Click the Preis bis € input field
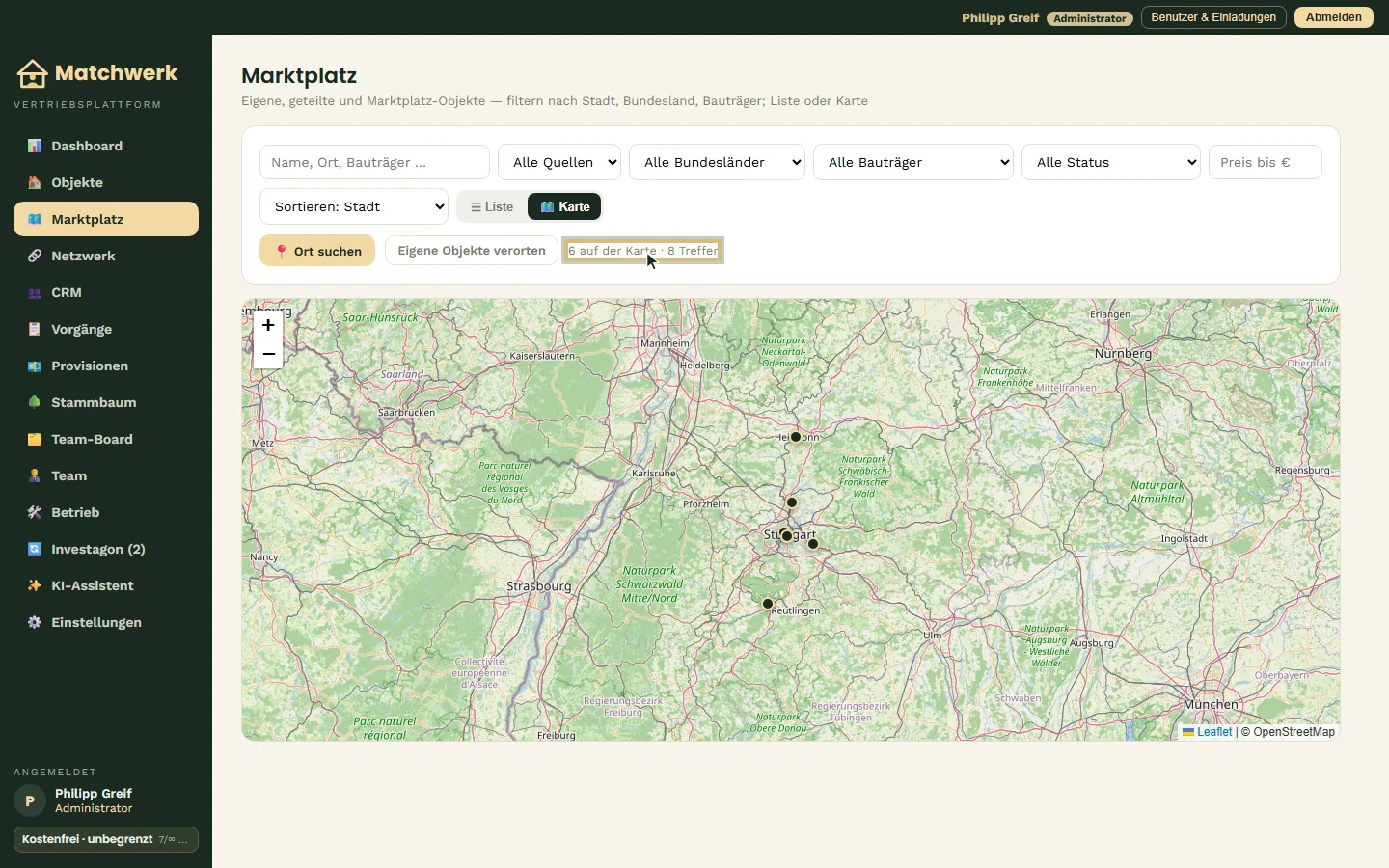Viewport: 1389px width, 868px height. [x=1266, y=162]
